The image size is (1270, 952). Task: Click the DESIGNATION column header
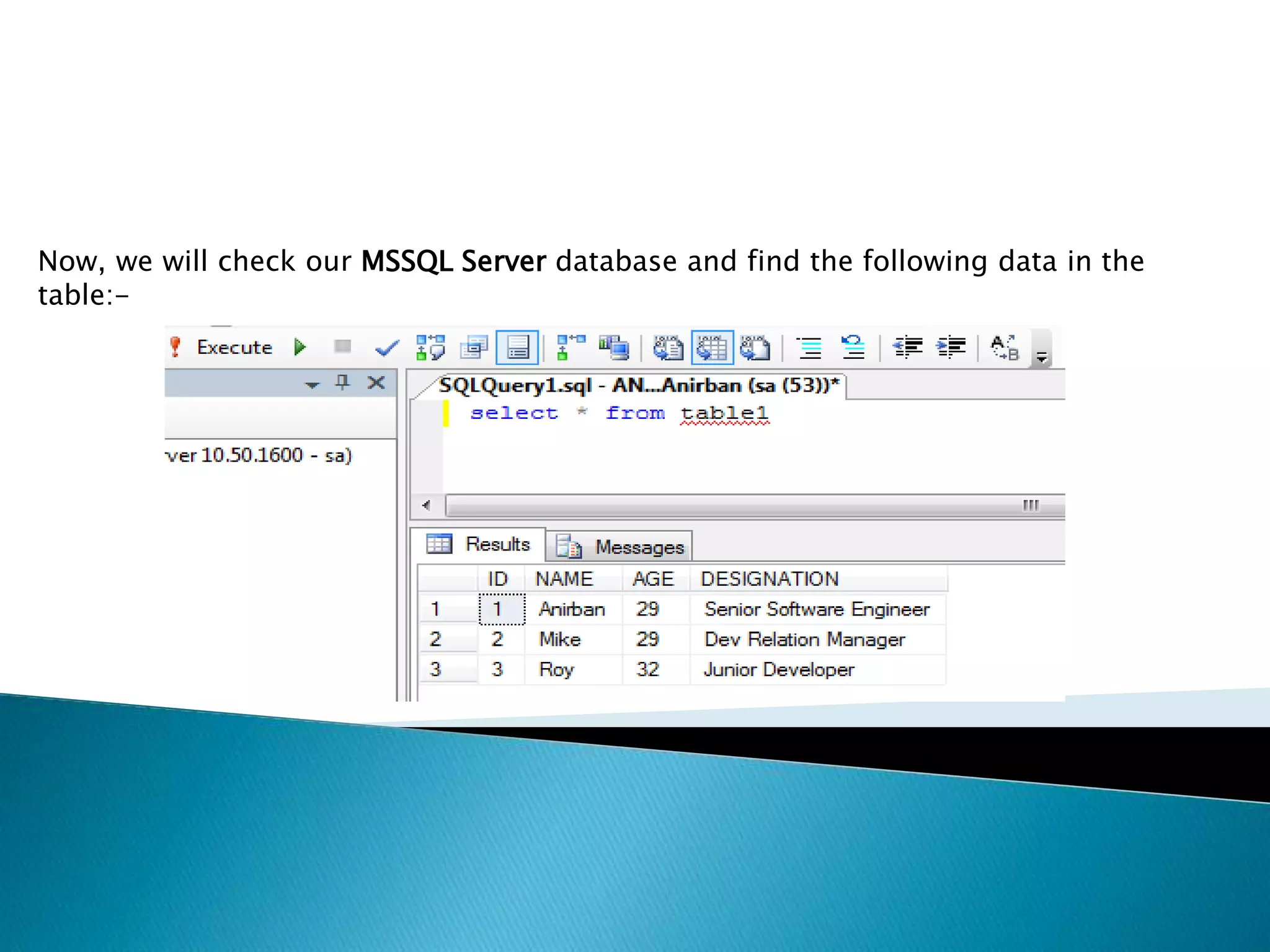819,579
